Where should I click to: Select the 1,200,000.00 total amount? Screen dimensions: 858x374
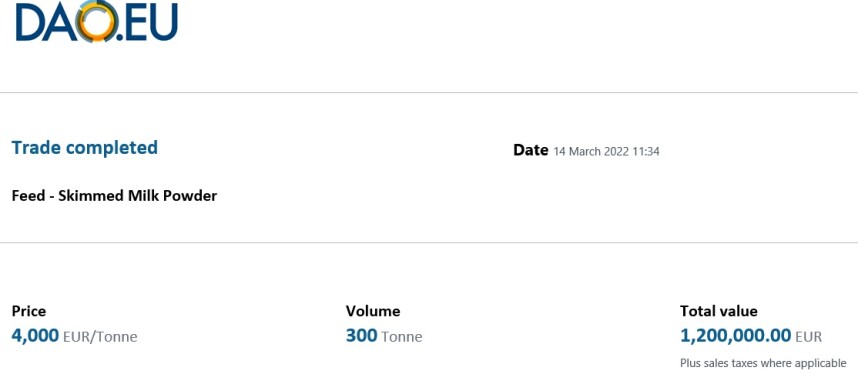pyautogui.click(x=735, y=335)
